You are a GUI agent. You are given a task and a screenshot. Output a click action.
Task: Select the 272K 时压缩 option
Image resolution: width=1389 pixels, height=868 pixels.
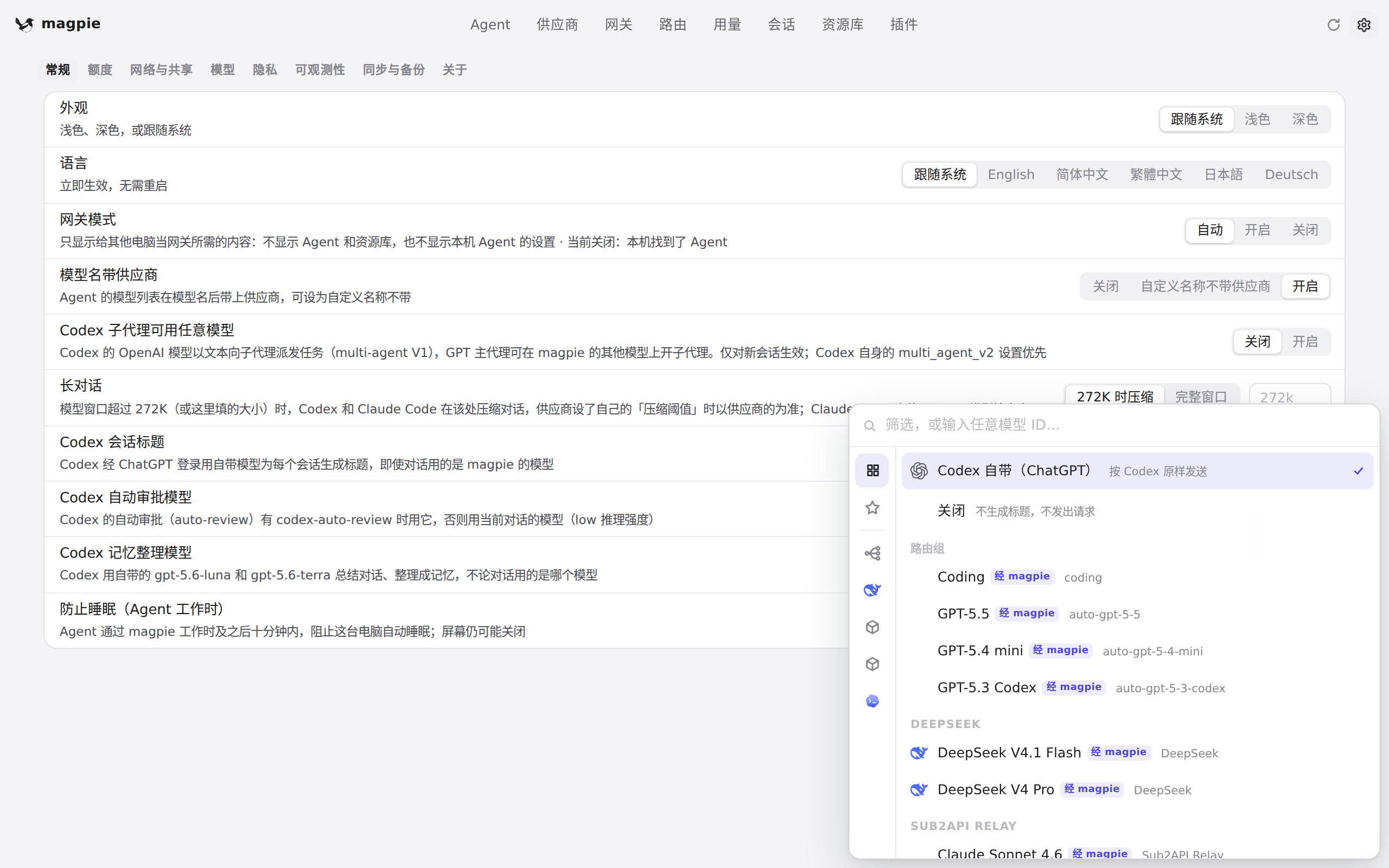tap(1114, 396)
